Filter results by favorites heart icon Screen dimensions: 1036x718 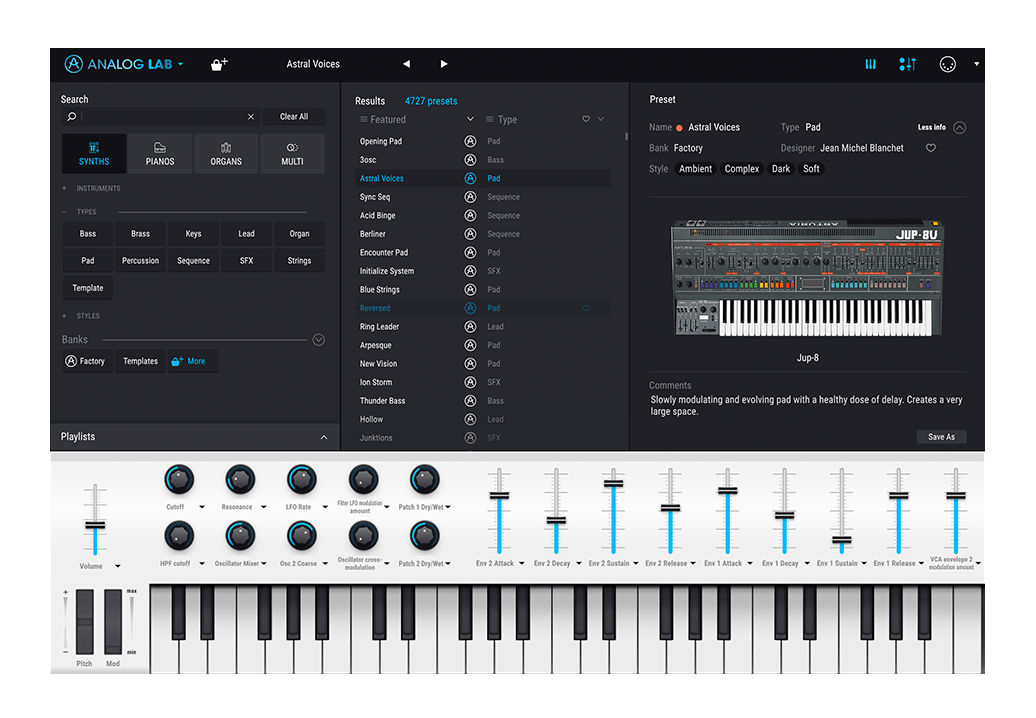[x=585, y=119]
